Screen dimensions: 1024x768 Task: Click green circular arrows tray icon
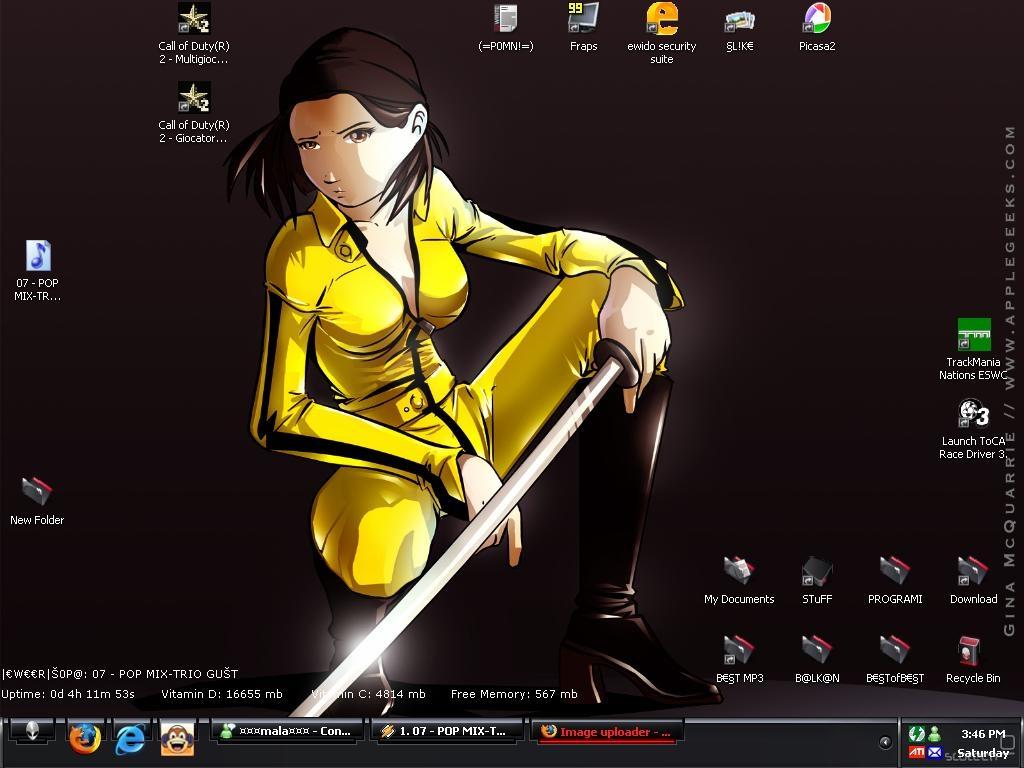pyautogui.click(x=916, y=733)
